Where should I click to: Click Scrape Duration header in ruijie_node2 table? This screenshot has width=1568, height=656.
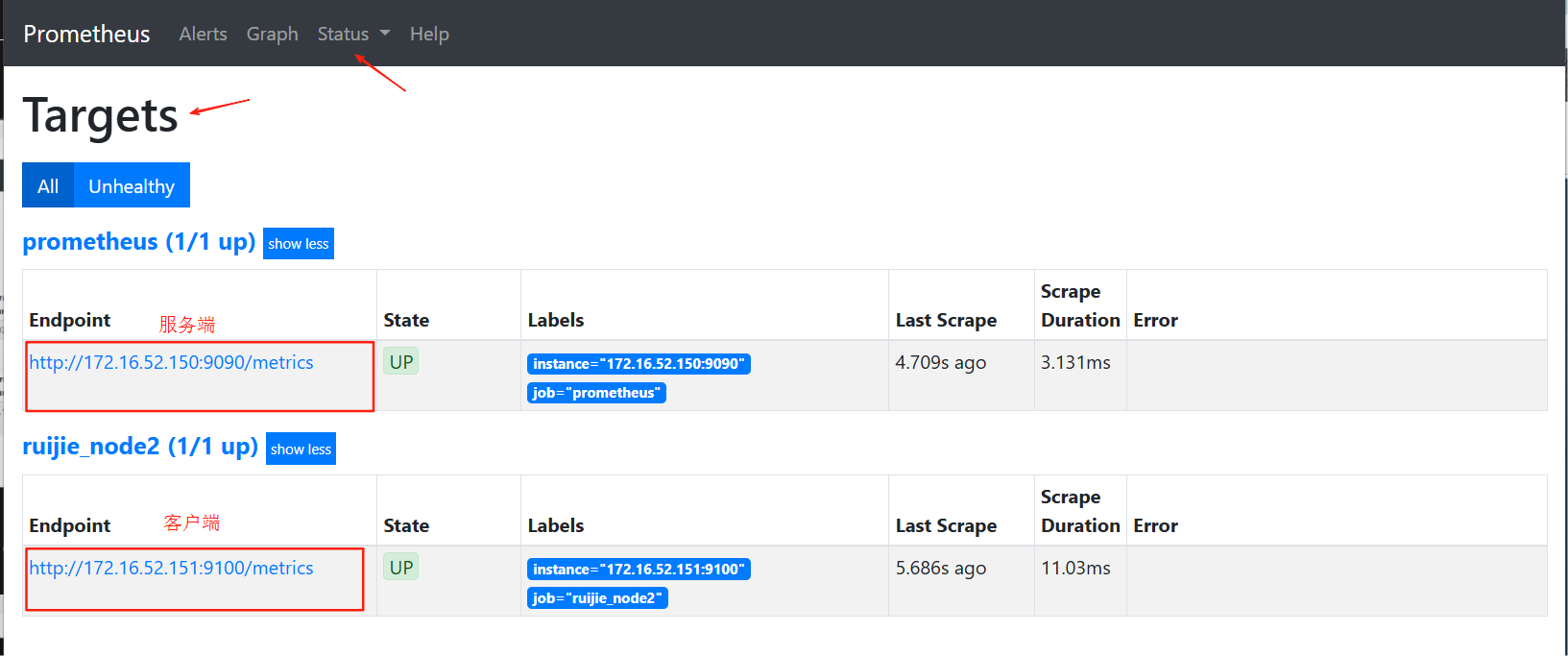click(1080, 511)
